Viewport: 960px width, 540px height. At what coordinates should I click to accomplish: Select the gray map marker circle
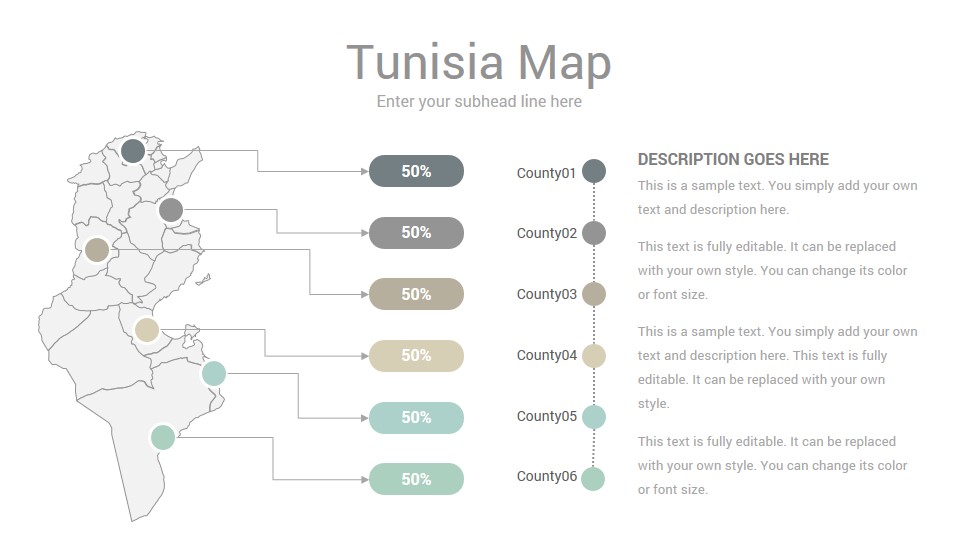click(171, 210)
